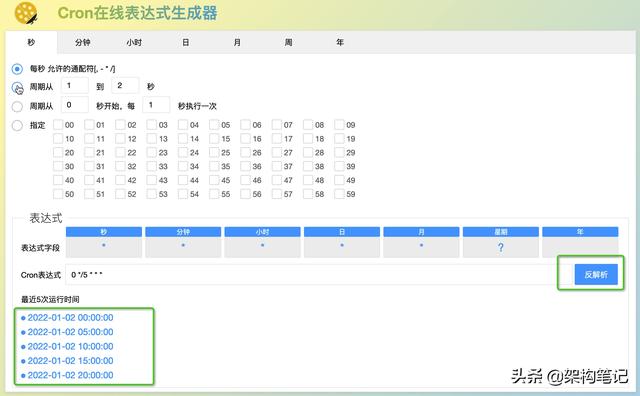
Task: Click the Cron在线表达式生成器 title
Action: tap(138, 13)
